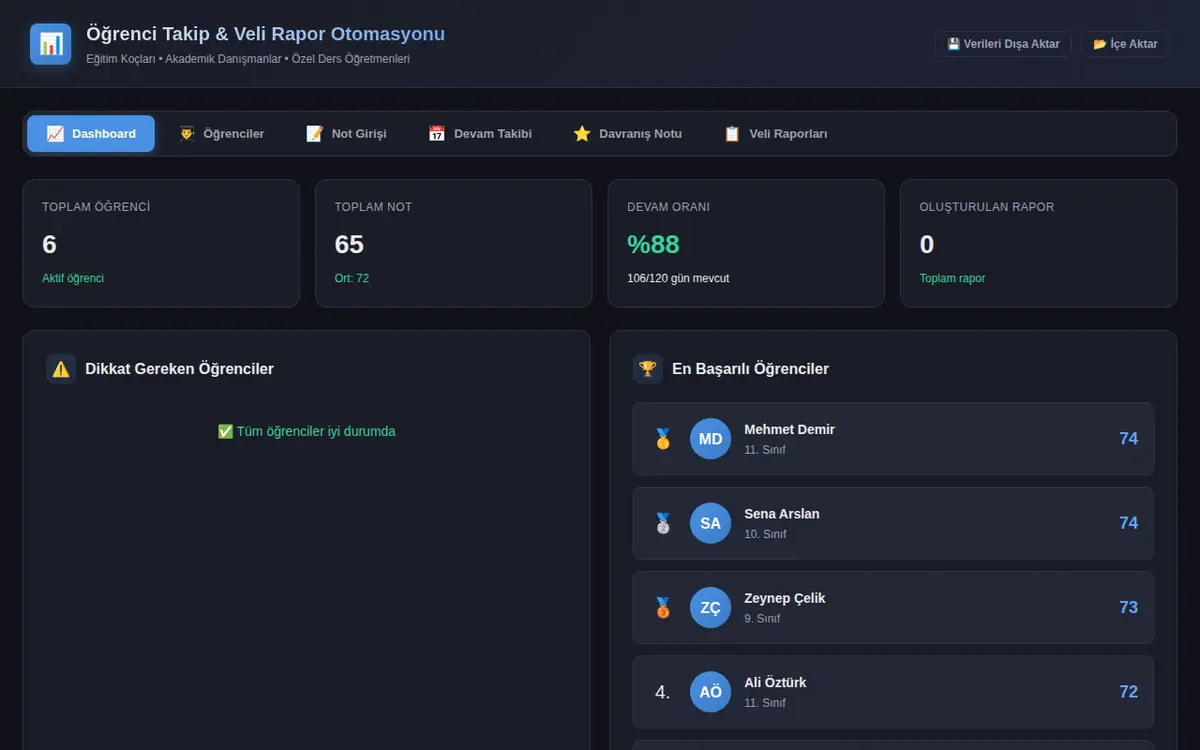
Task: Click the İçe Aktar button
Action: (x=1125, y=44)
